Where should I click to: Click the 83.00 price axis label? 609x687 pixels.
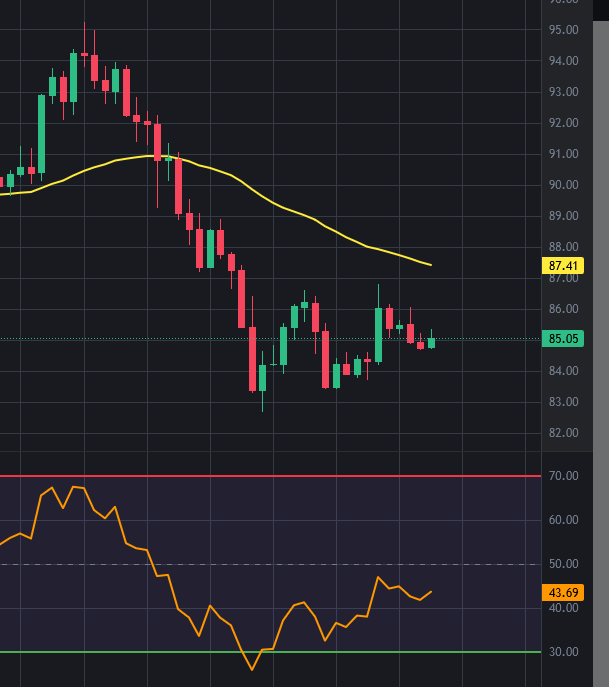[x=563, y=402]
